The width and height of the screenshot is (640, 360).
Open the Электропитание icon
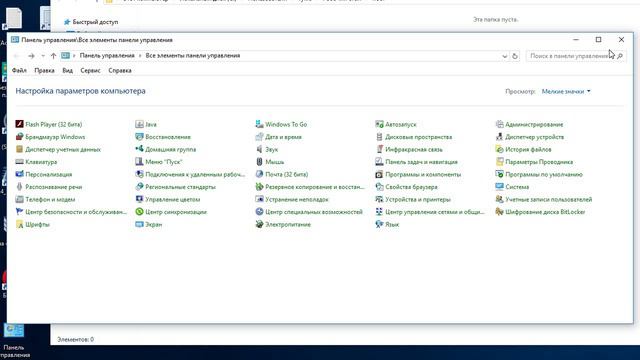(x=259, y=224)
